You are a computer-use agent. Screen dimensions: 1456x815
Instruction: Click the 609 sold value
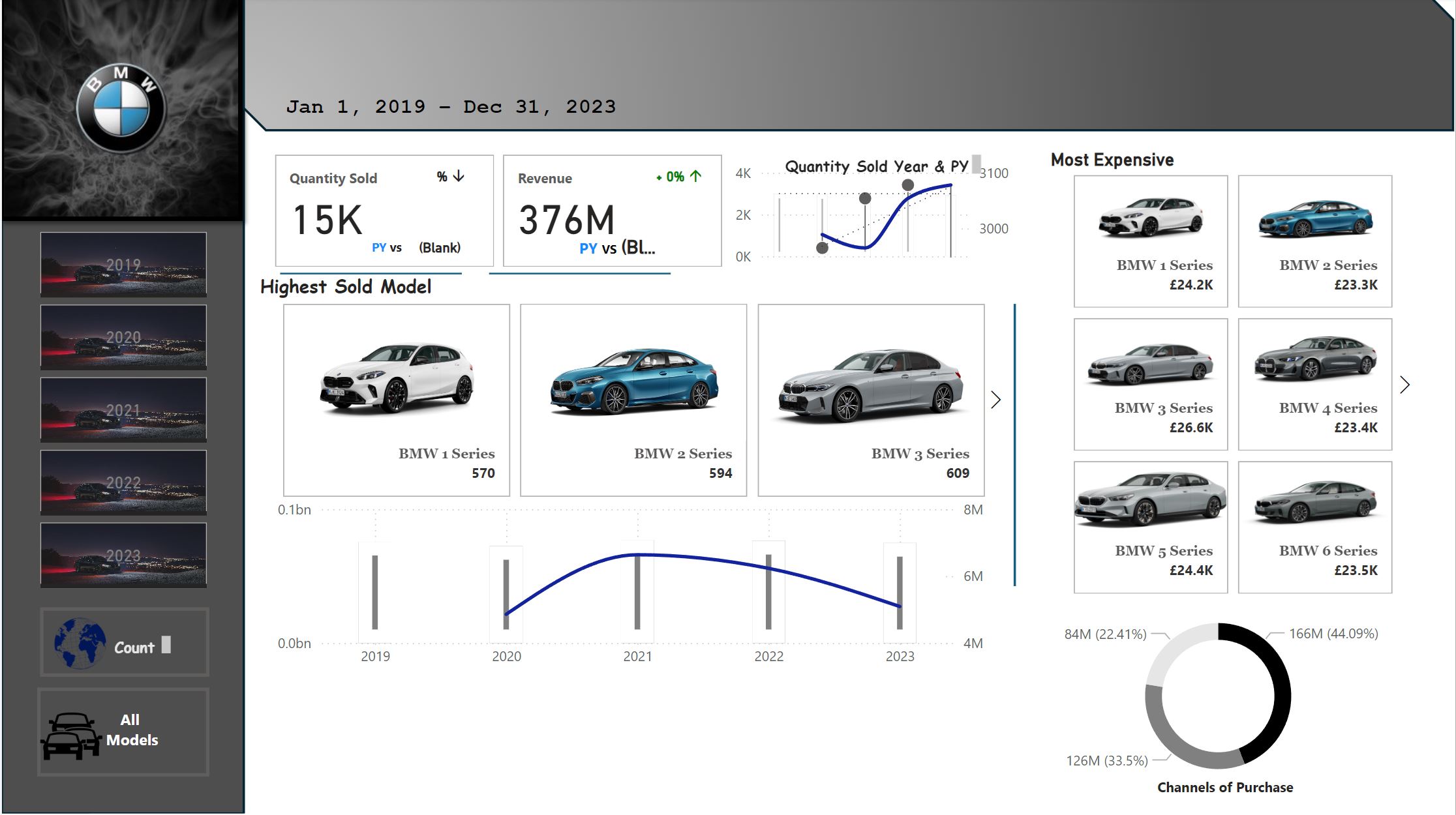point(958,473)
